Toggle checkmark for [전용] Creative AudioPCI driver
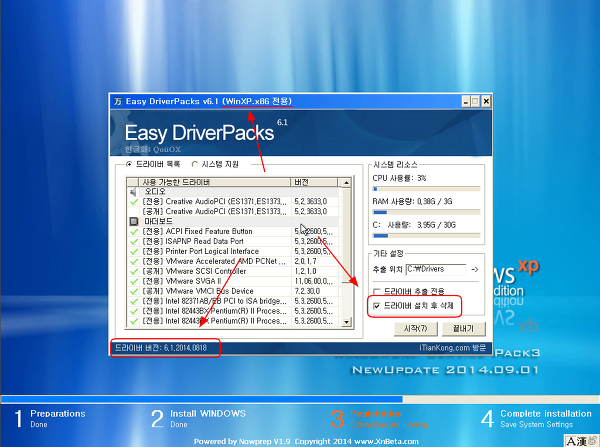 tap(134, 202)
